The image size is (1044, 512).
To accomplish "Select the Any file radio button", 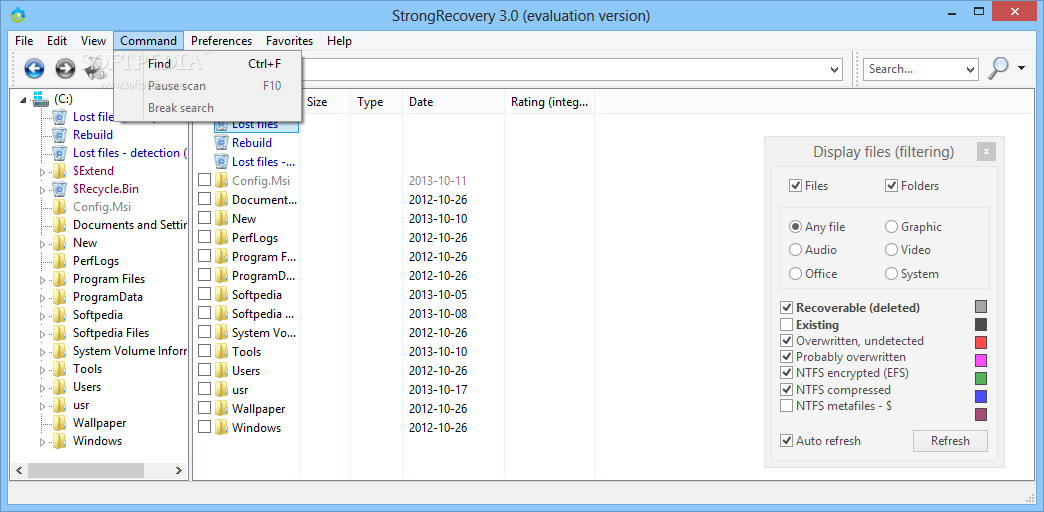I will click(795, 226).
